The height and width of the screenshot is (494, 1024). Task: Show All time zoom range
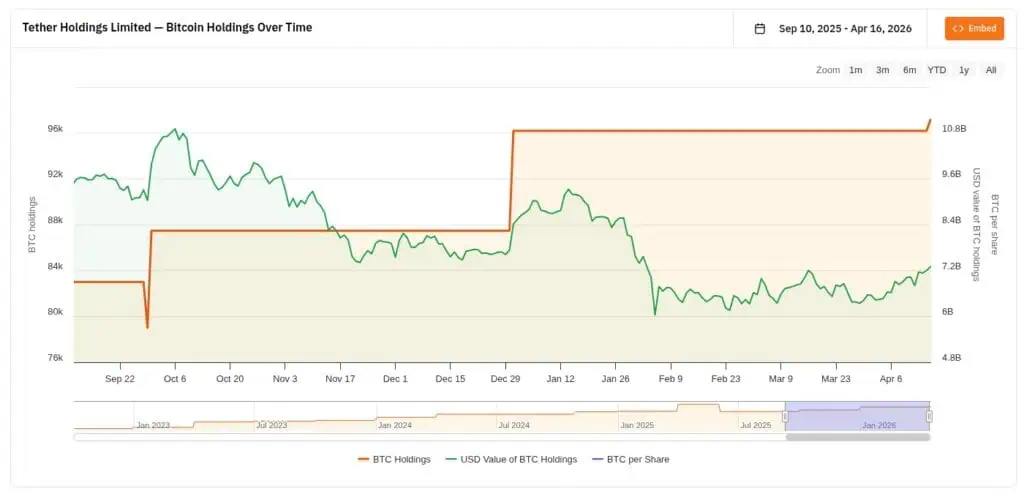tap(990, 70)
